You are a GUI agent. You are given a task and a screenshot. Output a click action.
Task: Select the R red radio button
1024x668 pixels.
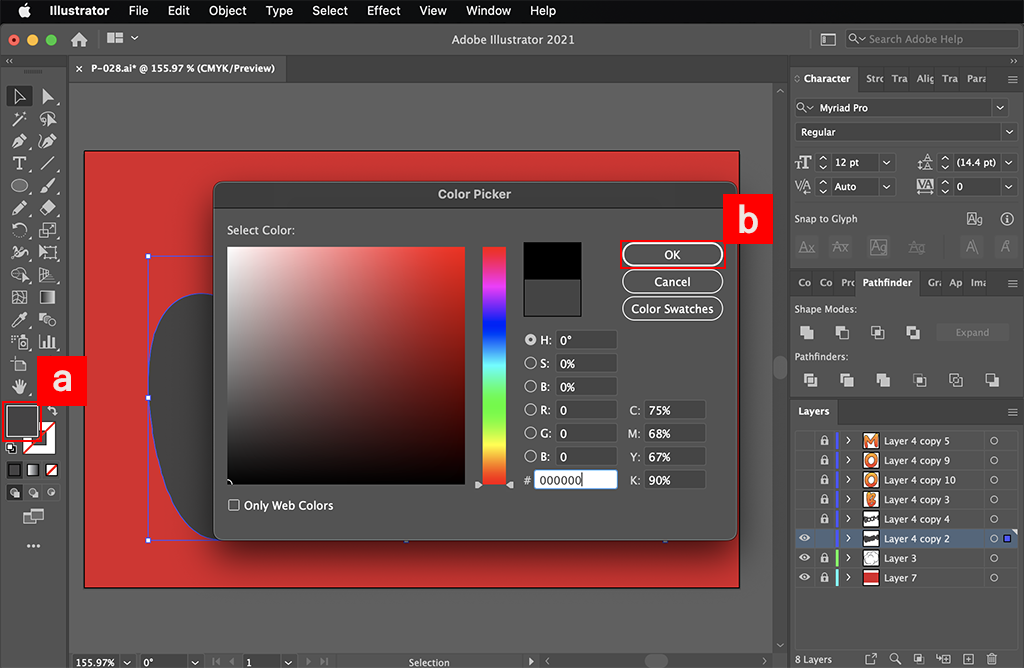pyautogui.click(x=530, y=409)
